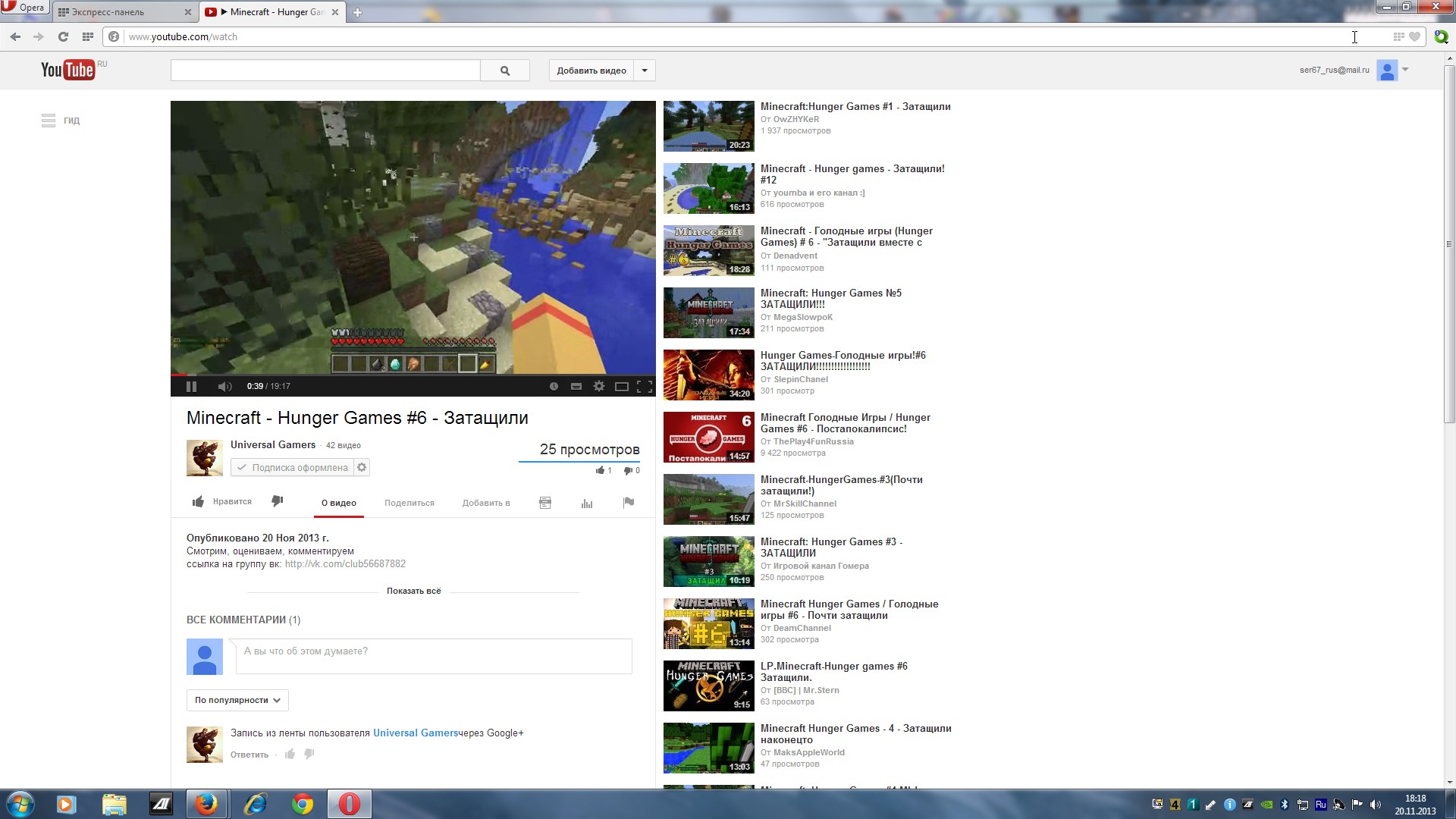Screen dimensions: 1456x819
Task: Open the Opera main menu
Action: pos(24,8)
